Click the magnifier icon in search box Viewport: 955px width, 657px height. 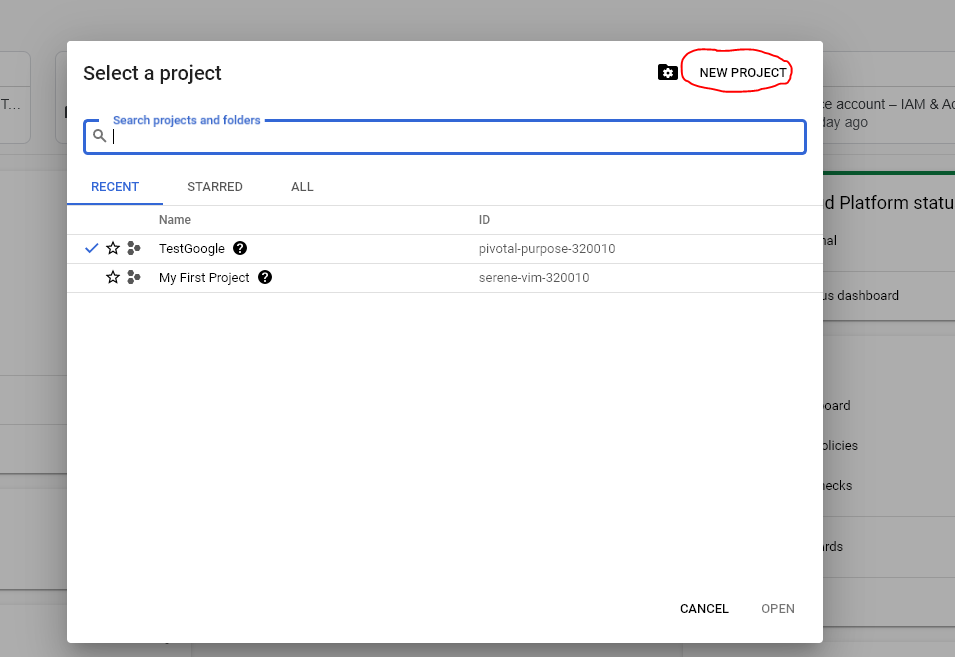[x=99, y=136]
